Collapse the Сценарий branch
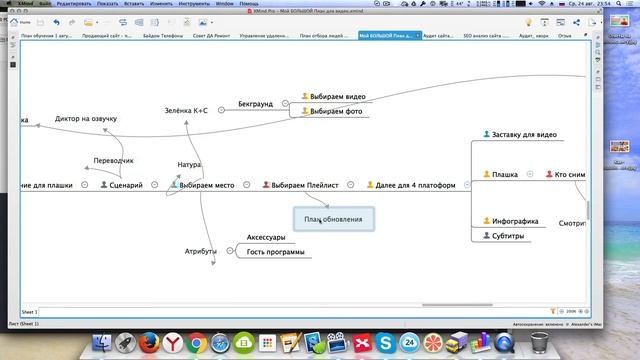The width and height of the screenshot is (640, 360). click(154, 185)
